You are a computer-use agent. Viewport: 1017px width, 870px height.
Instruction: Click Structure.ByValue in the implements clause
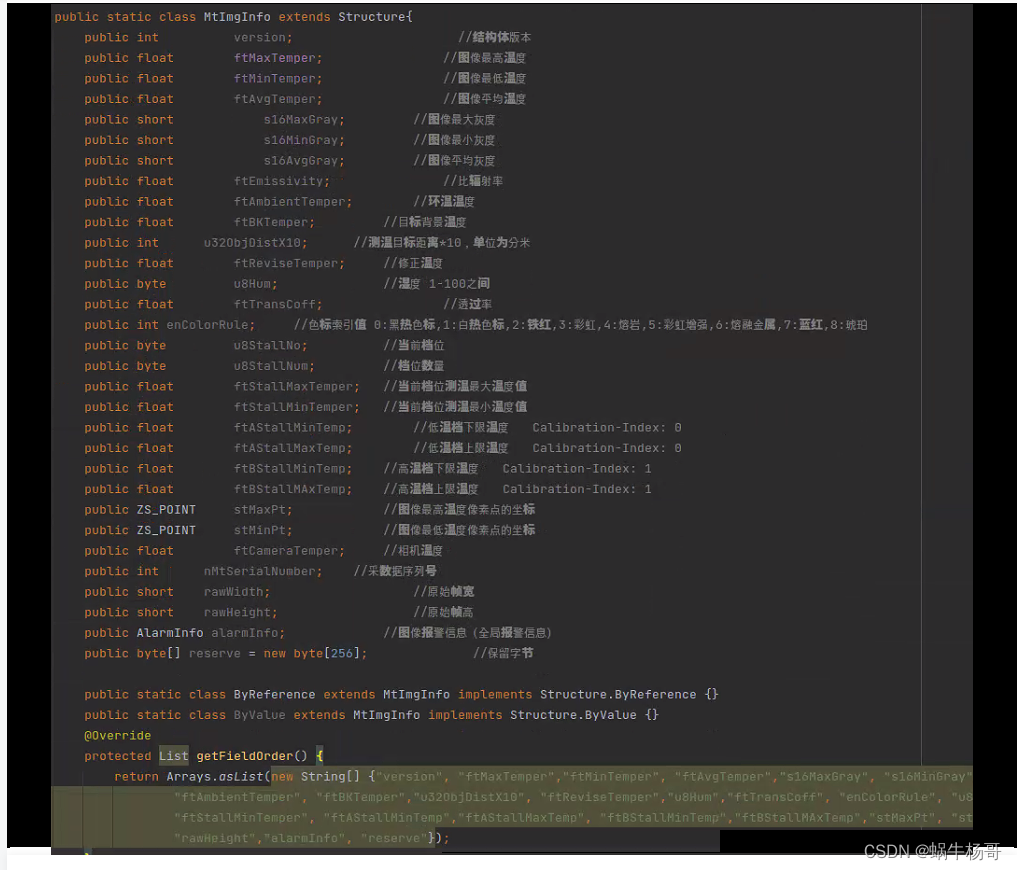tap(573, 716)
